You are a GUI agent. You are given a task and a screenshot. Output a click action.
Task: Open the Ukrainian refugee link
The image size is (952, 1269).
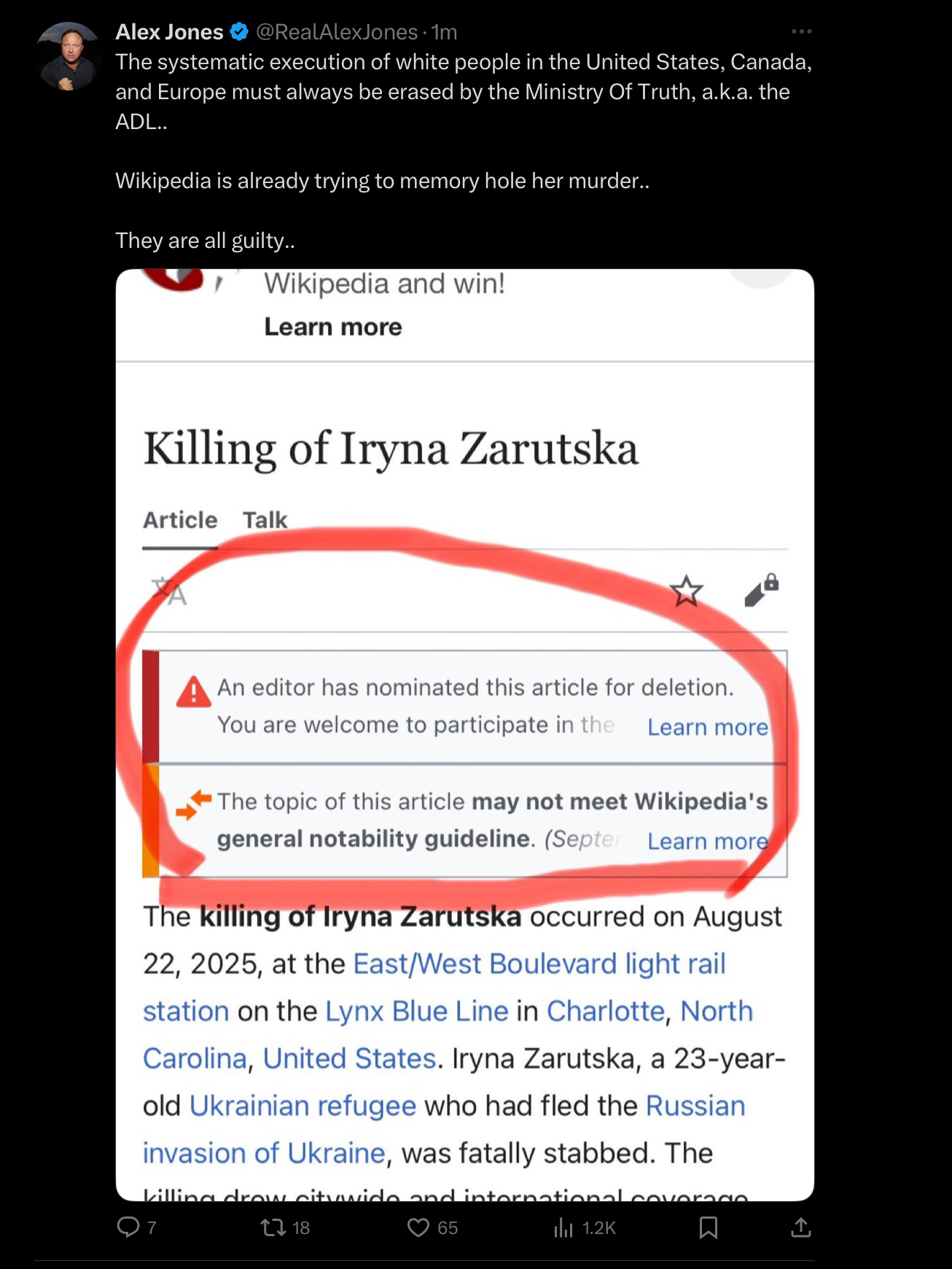[303, 1106]
